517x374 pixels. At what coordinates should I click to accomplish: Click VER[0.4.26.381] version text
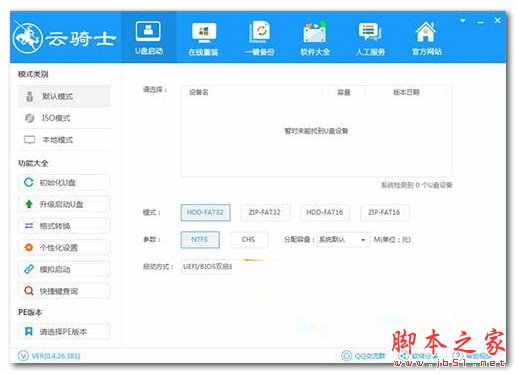click(56, 356)
